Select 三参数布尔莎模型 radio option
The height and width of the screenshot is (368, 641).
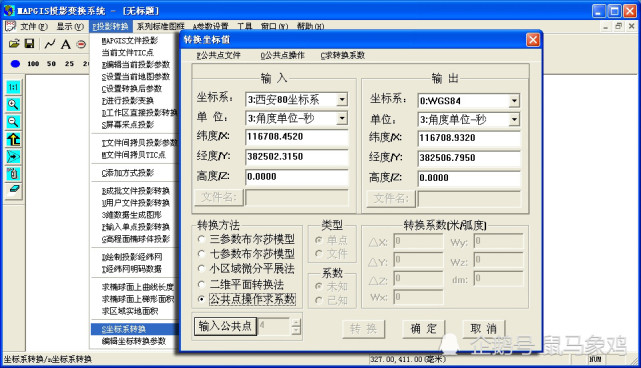pyautogui.click(x=201, y=239)
